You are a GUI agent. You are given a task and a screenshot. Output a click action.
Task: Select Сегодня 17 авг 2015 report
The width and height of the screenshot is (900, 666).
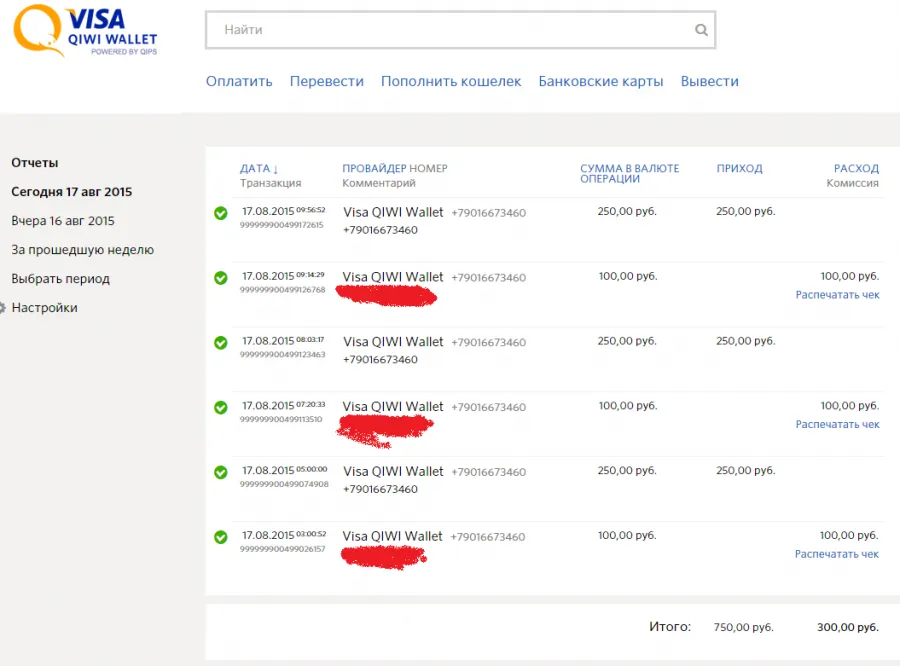[72, 192]
